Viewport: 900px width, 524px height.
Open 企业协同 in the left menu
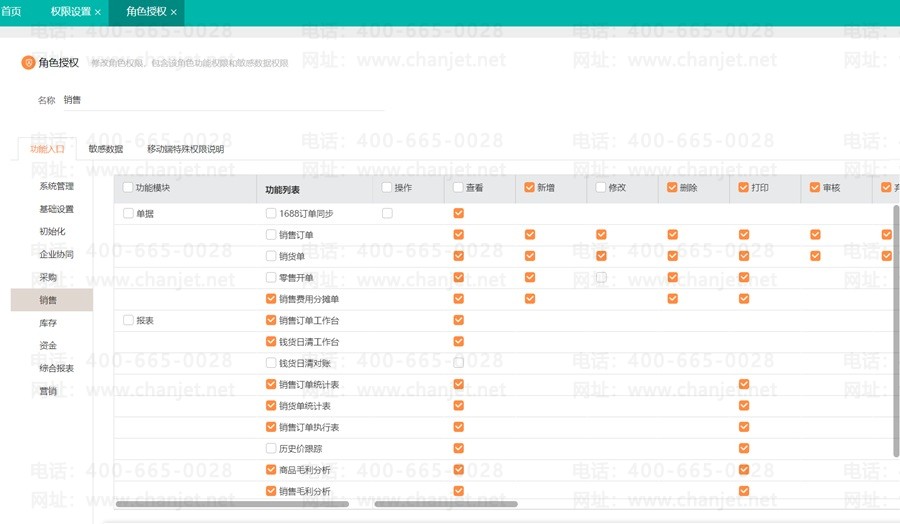[x=56, y=254]
